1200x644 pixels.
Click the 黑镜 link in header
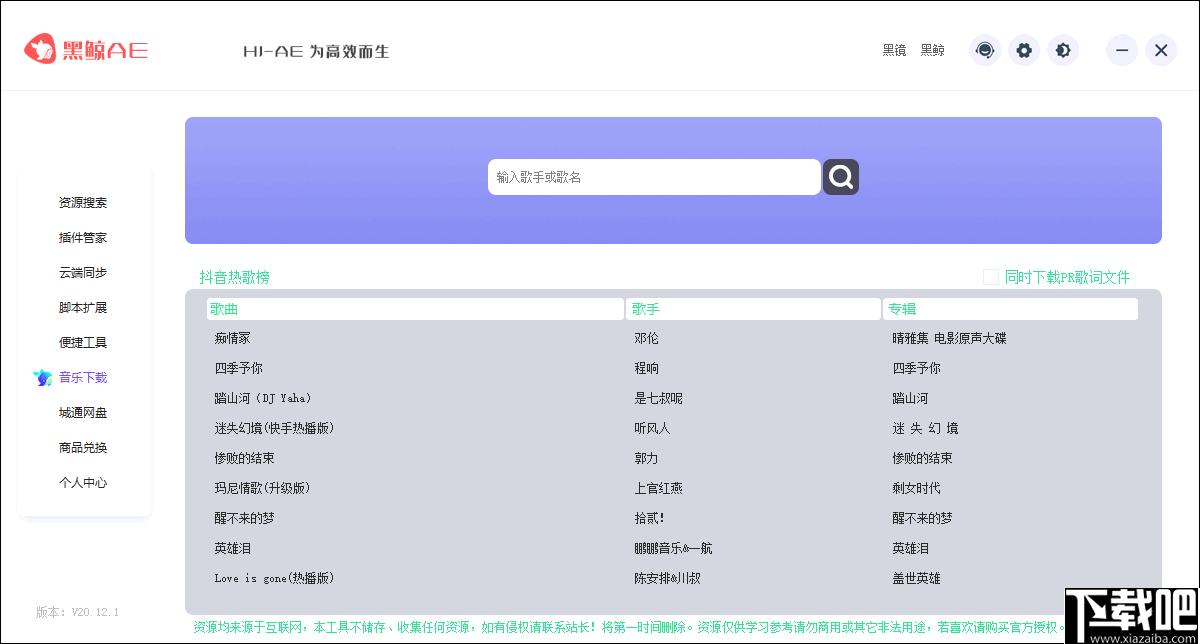coord(894,50)
